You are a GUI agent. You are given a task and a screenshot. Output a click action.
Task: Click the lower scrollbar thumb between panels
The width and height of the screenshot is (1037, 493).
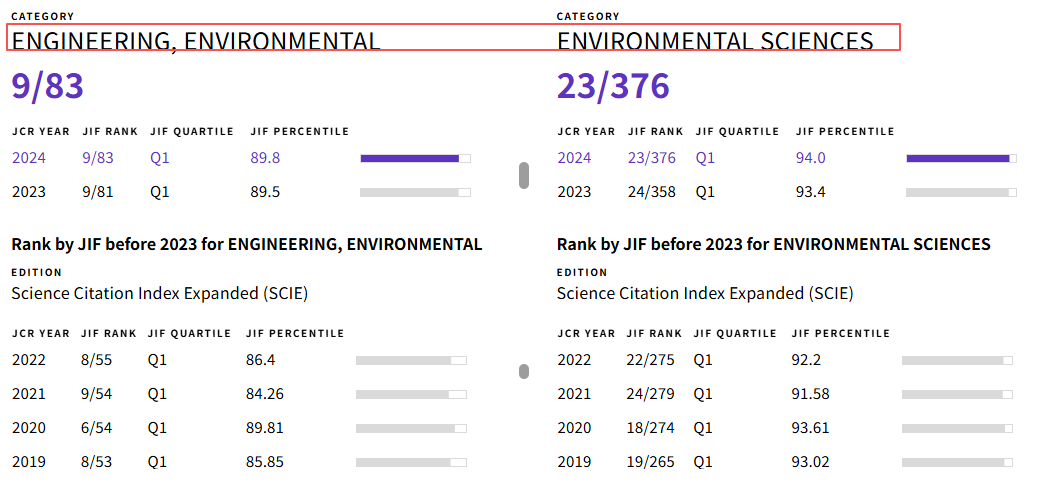pyautogui.click(x=523, y=372)
